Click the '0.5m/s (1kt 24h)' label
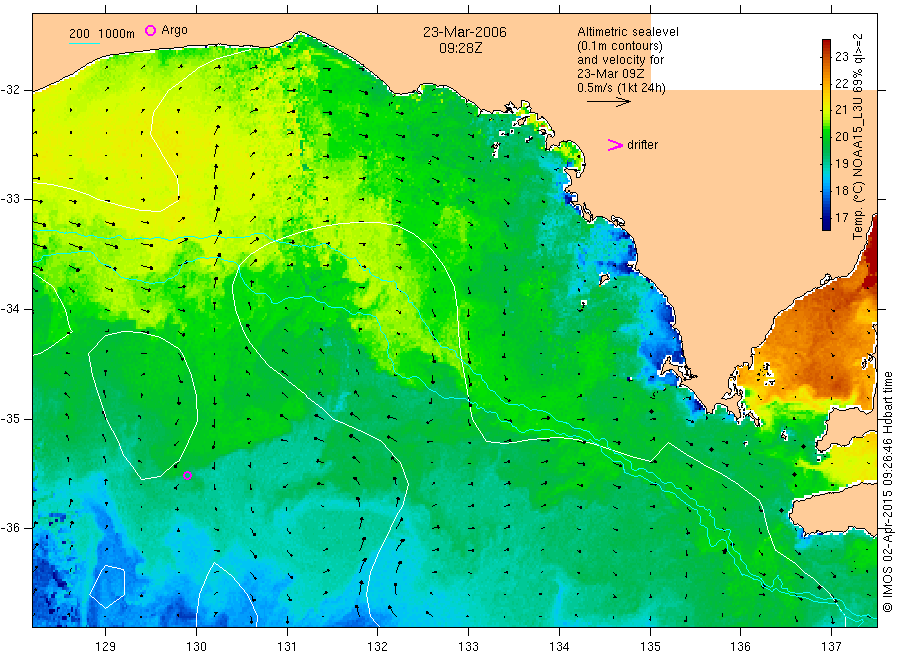900x660 pixels. tap(622, 88)
